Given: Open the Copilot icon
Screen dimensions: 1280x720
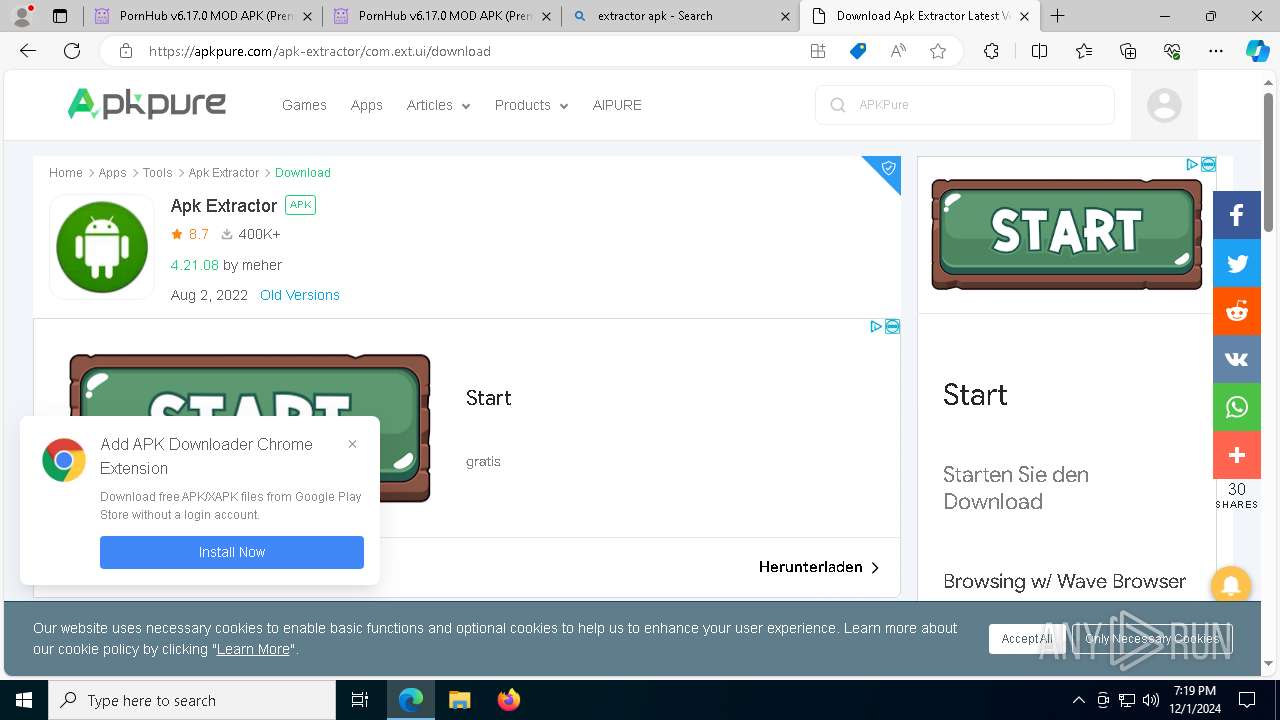Looking at the screenshot, I should click(1257, 51).
